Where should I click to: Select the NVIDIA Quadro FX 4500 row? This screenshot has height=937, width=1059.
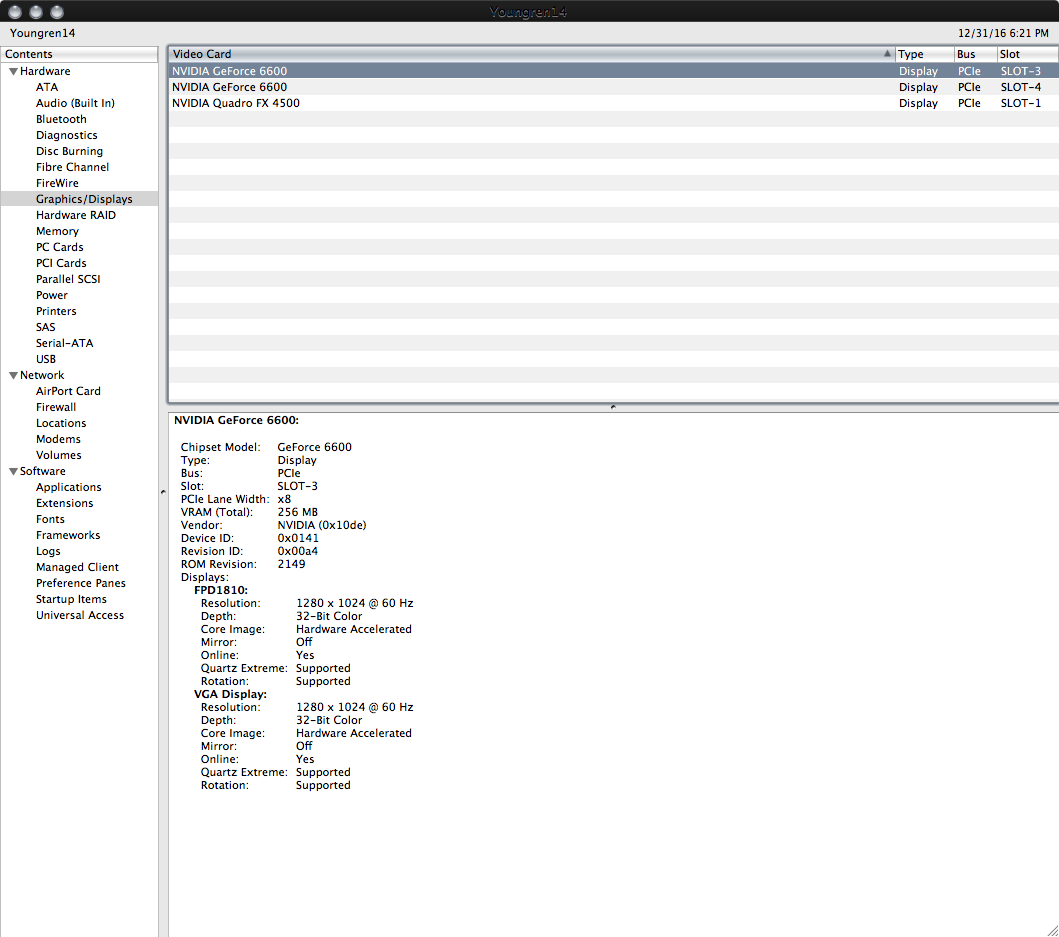613,103
